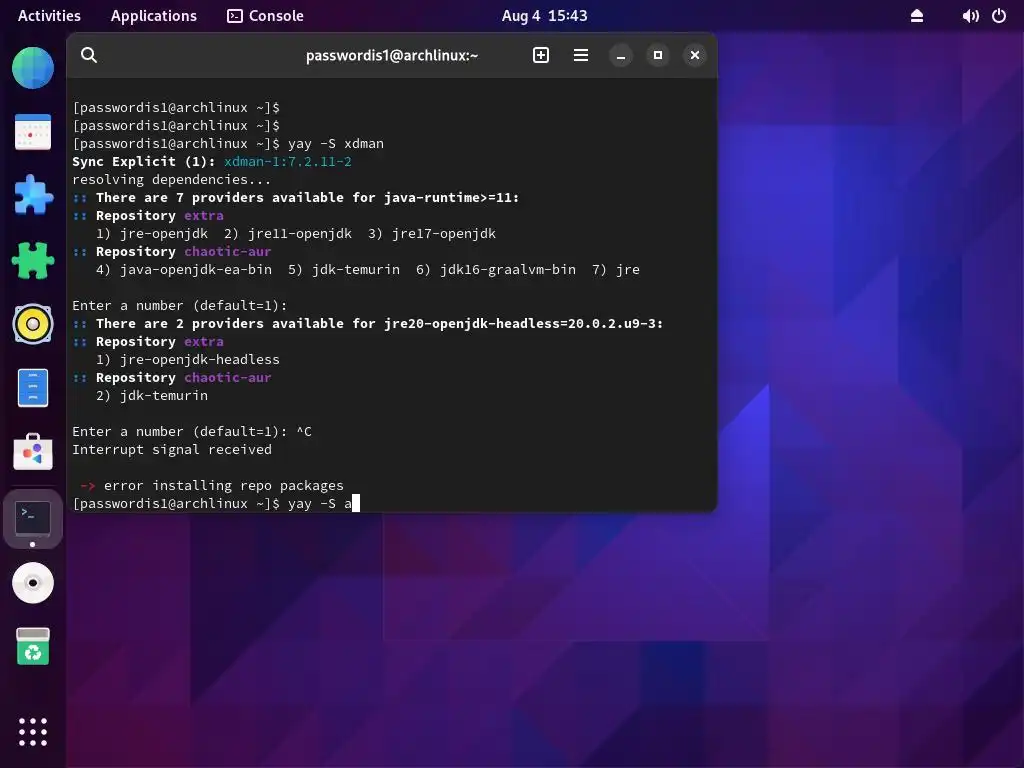The image size is (1024, 768).
Task: Show all applications grid
Action: [x=33, y=732]
